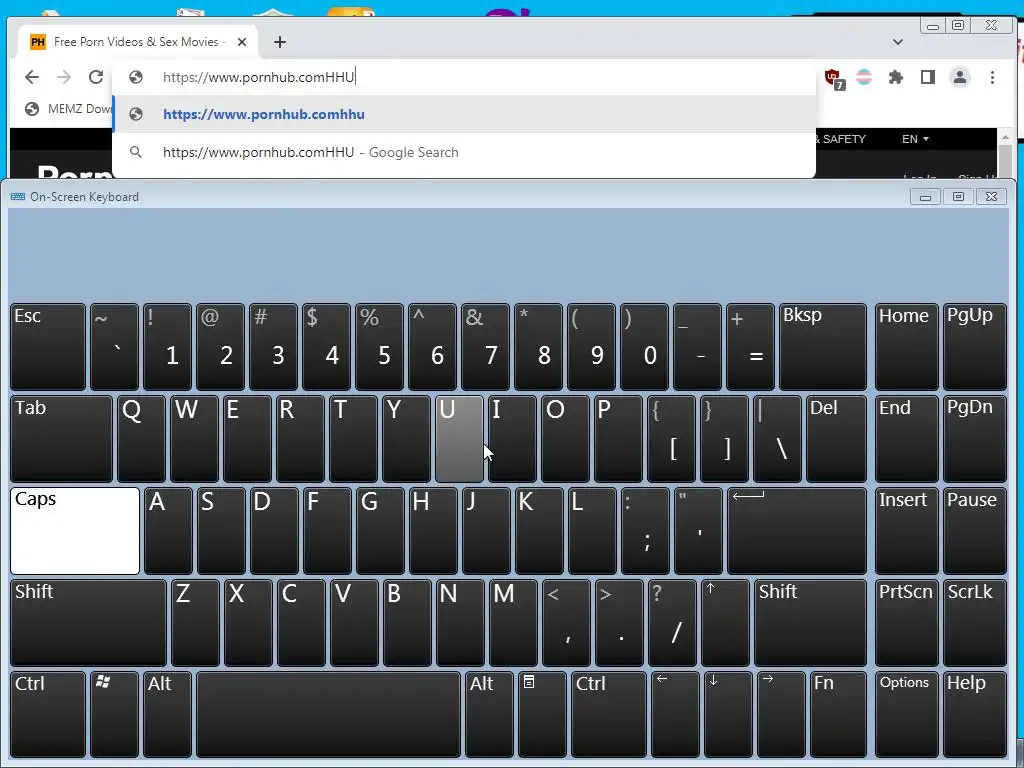Toggle the right Ctrl key
Viewport: 1024px width, 768px height.
[608, 714]
